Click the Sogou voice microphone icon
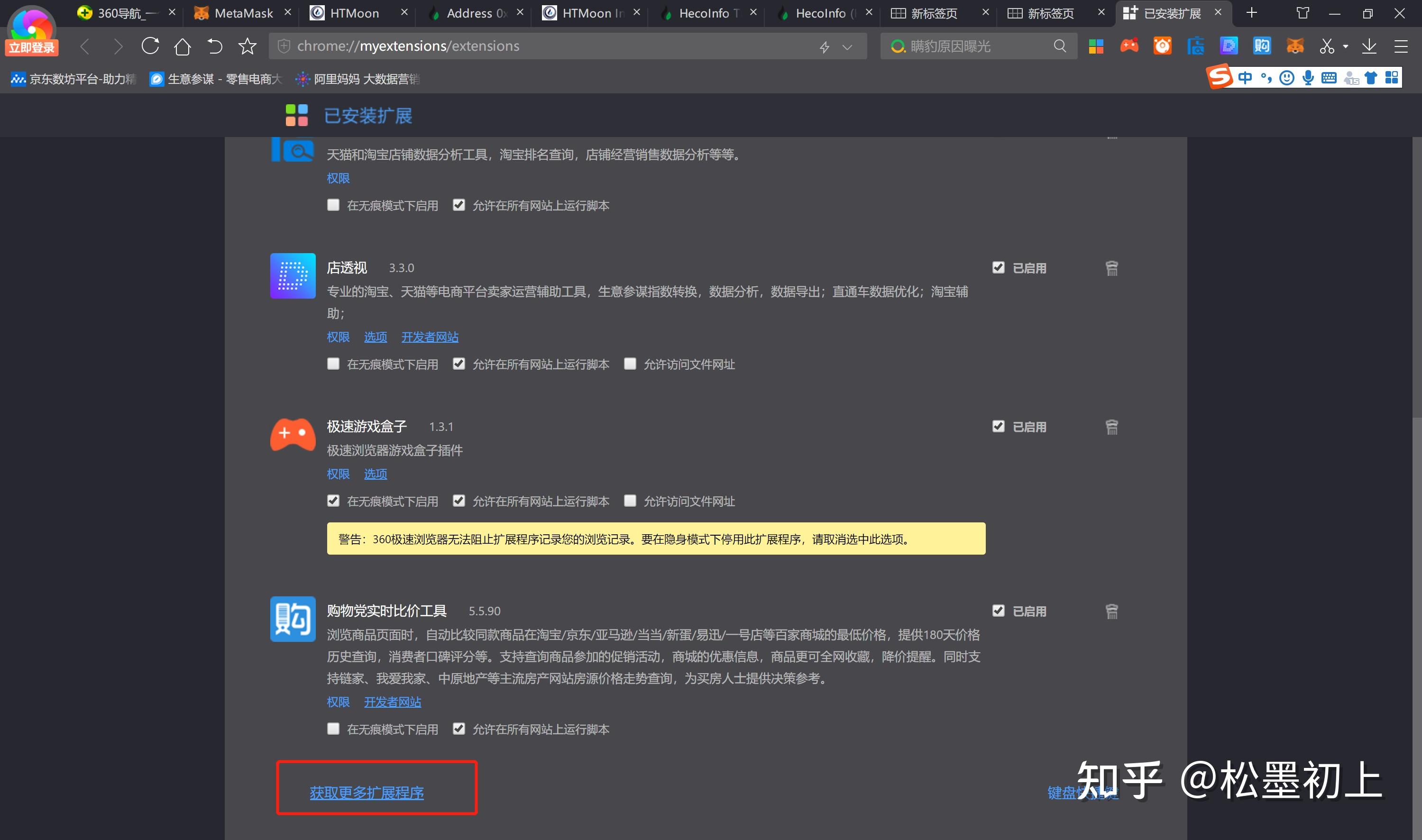Viewport: 1422px width, 840px height. [1308, 78]
